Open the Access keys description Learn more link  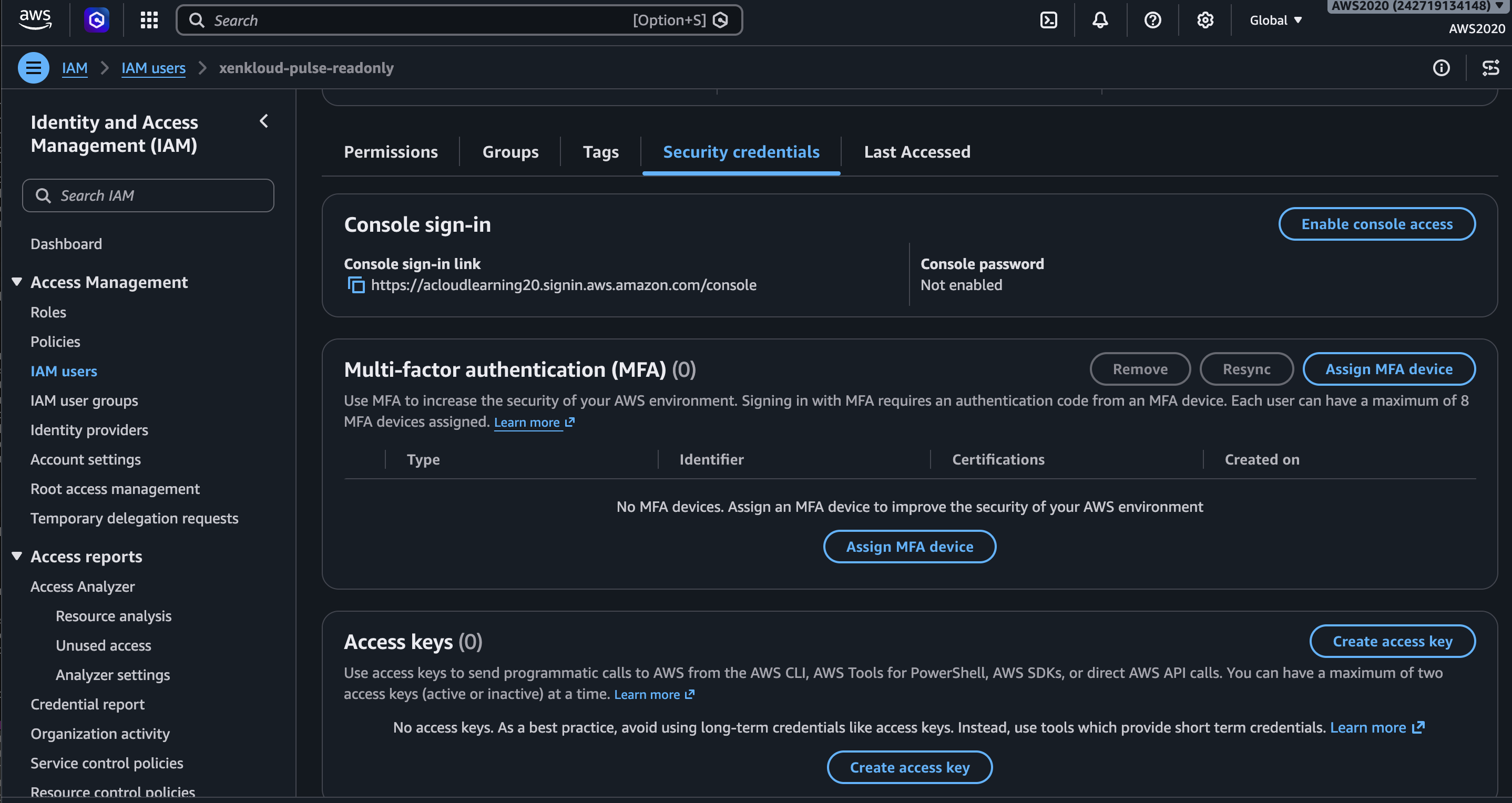647,695
